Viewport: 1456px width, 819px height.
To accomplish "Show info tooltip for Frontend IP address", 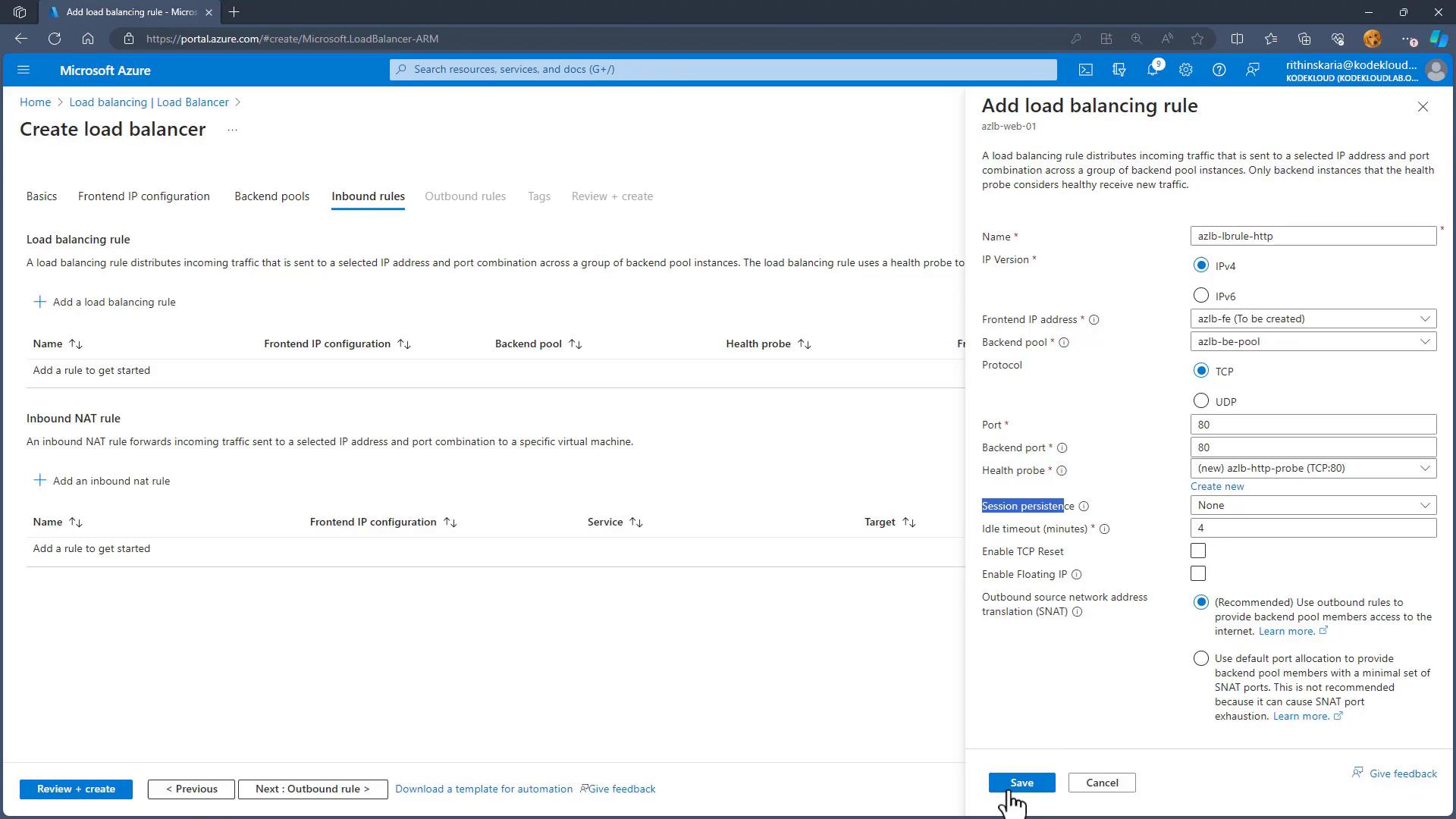I will 1094,320.
